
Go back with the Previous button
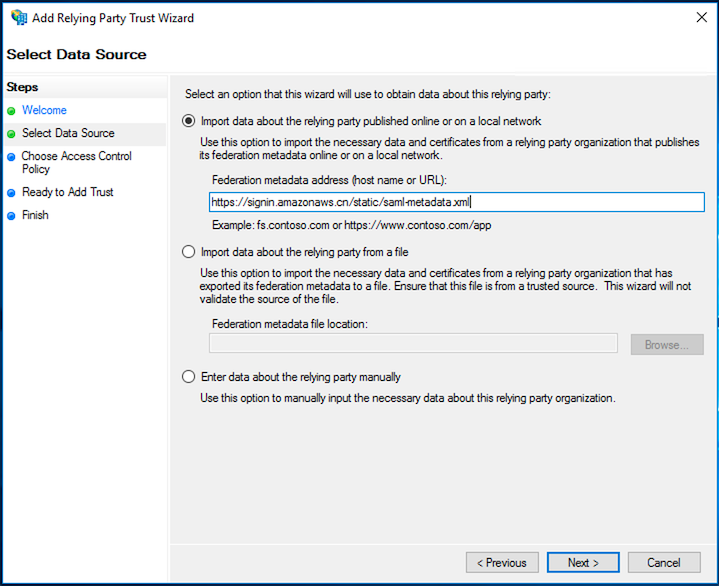pyautogui.click(x=502, y=562)
